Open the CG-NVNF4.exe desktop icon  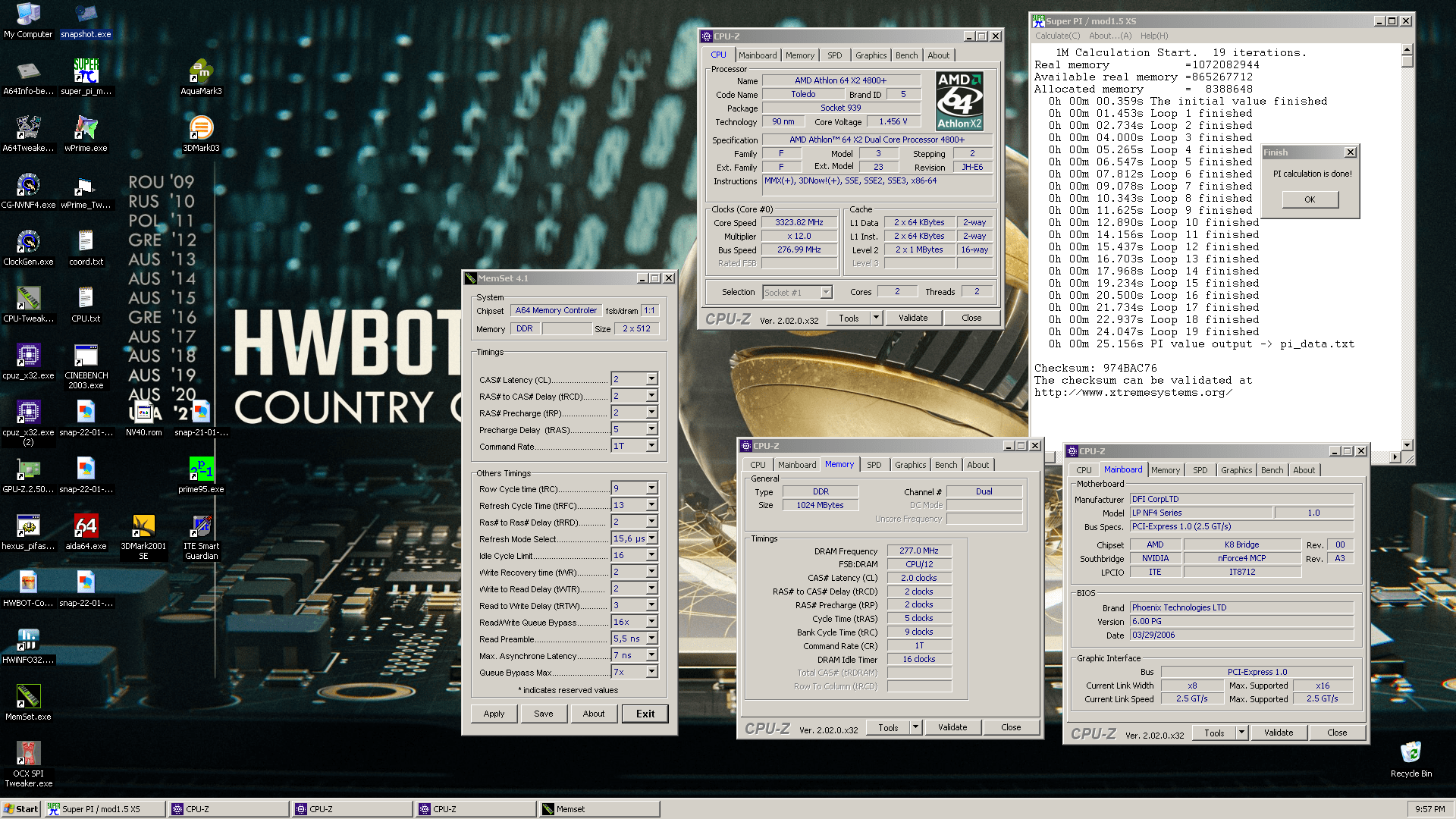click(x=28, y=191)
